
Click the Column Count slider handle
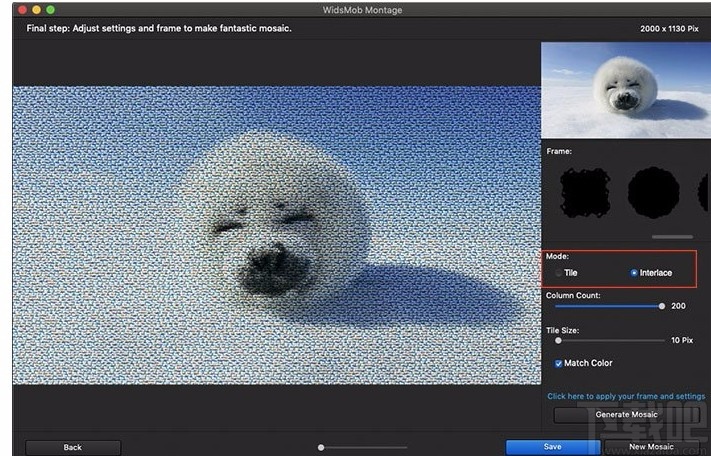click(x=661, y=306)
